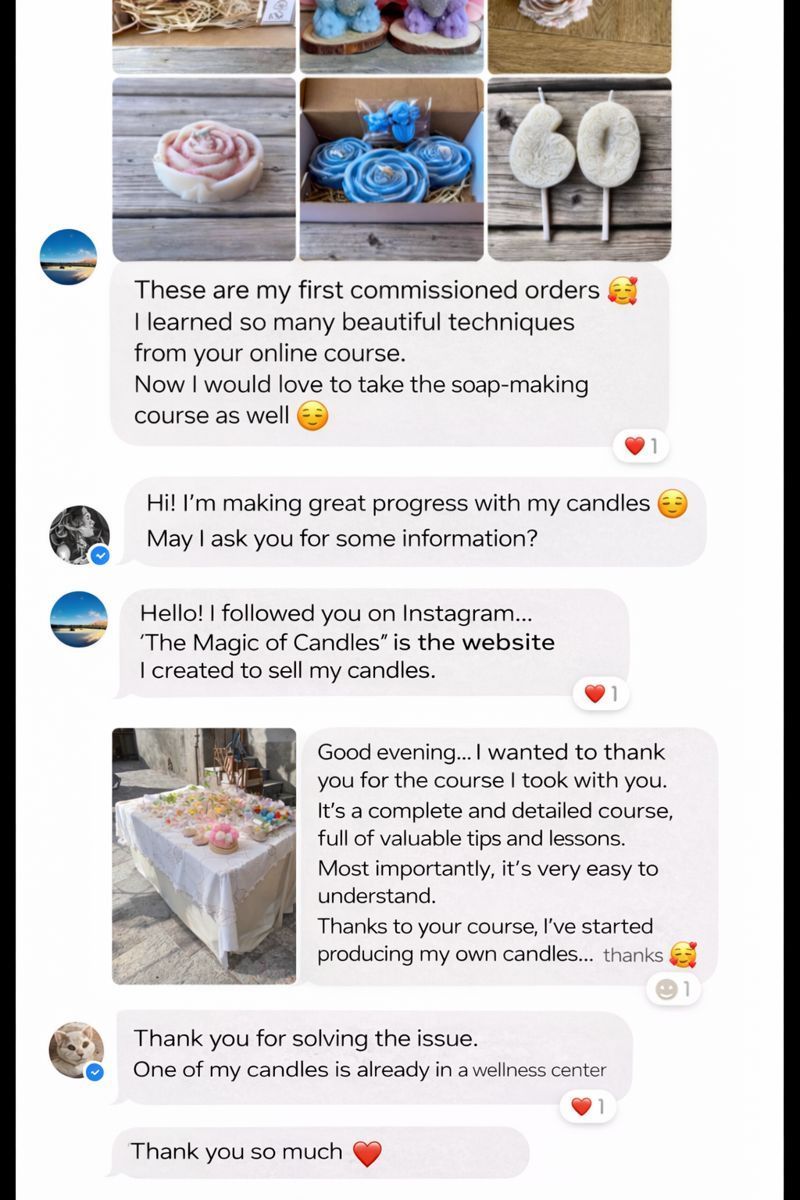Open the seascape avatar beside the commissioned orders message

coord(68,257)
